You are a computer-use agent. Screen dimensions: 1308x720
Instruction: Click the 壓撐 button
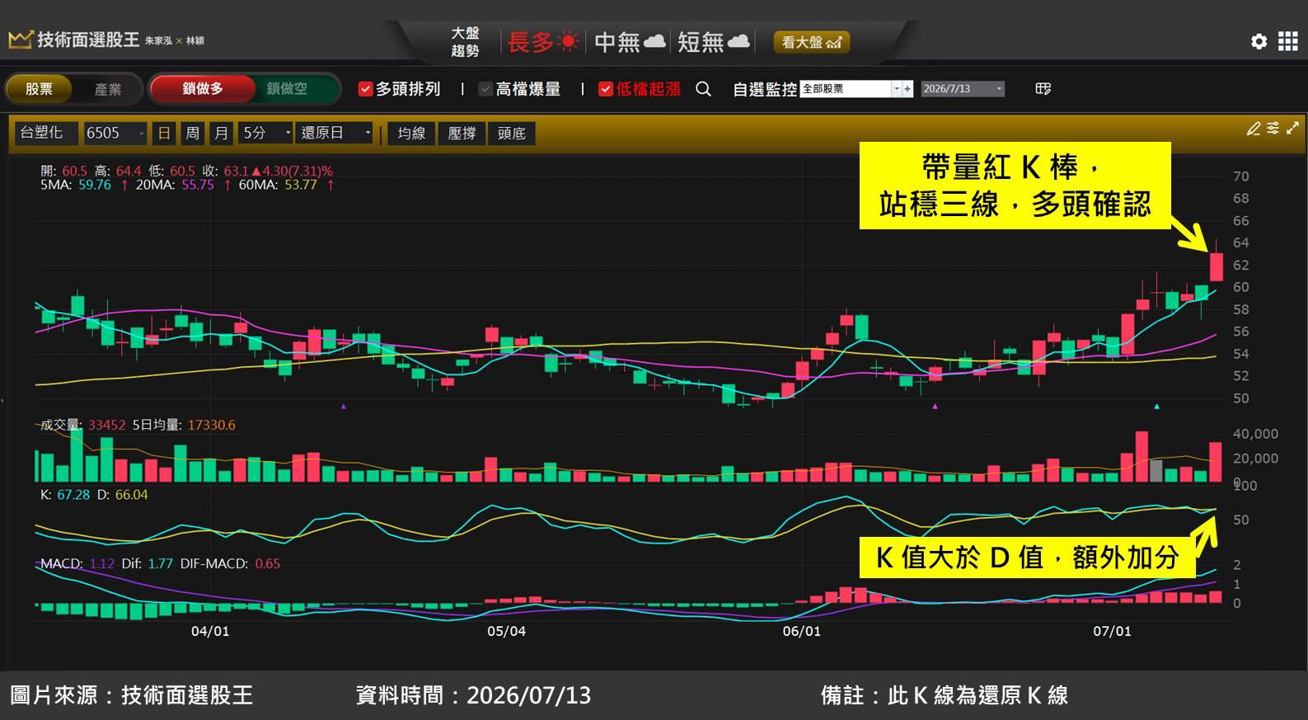click(462, 133)
